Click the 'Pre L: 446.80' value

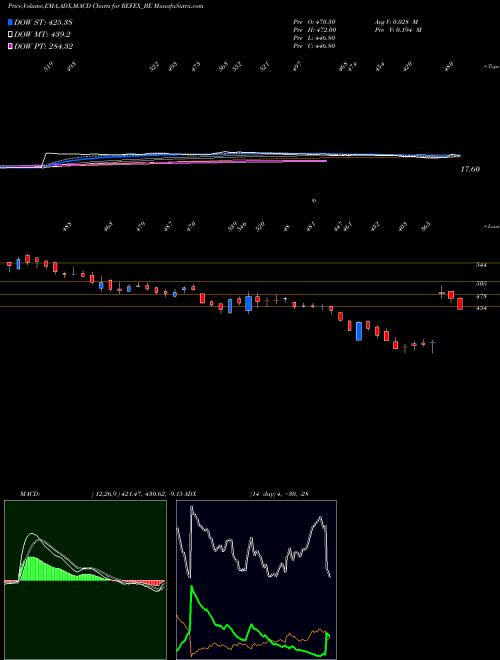tap(314, 38)
